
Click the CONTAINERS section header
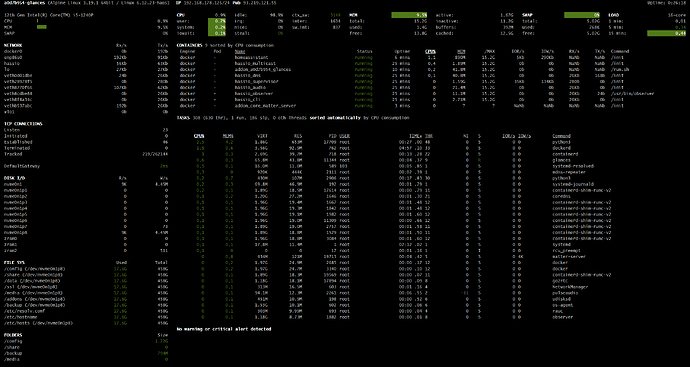189,45
